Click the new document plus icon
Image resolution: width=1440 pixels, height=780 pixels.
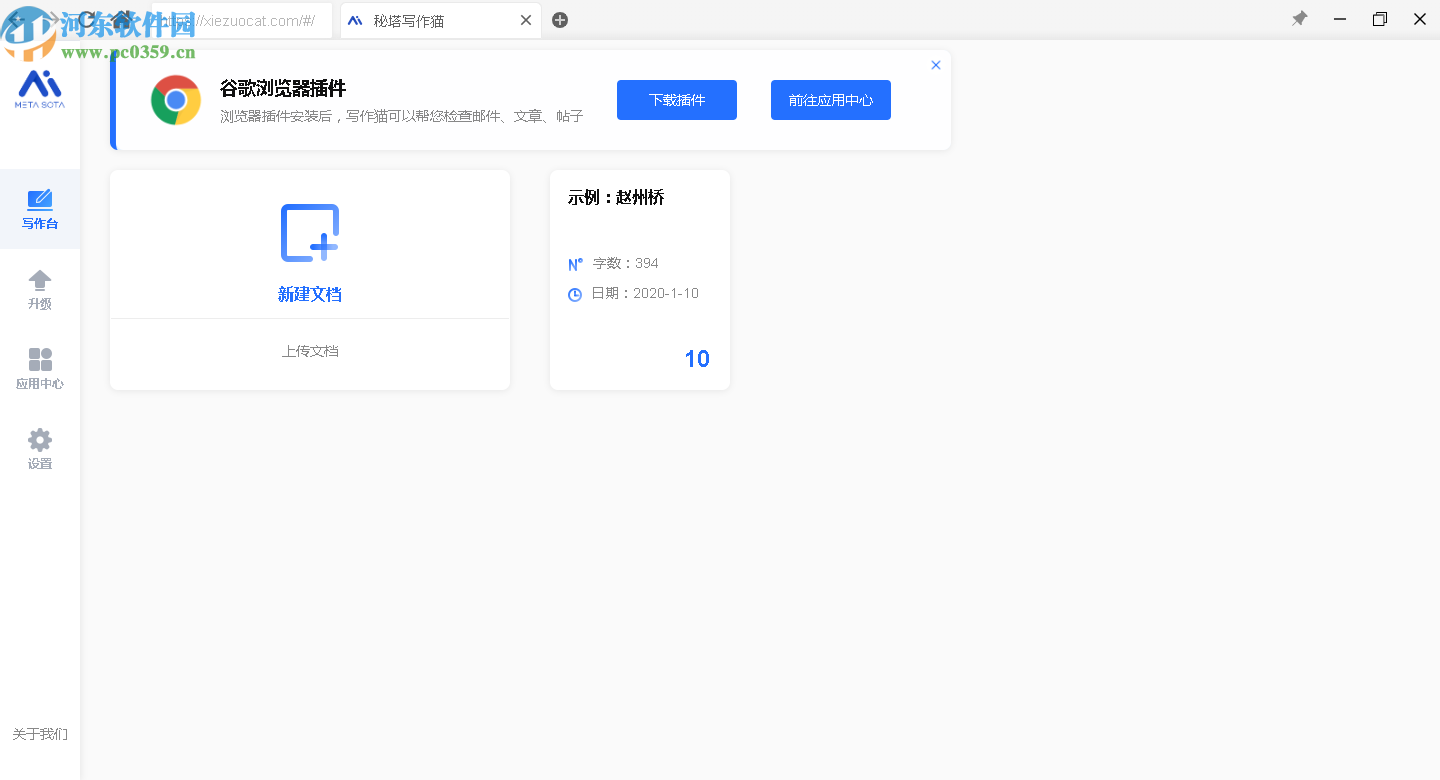pyautogui.click(x=310, y=232)
